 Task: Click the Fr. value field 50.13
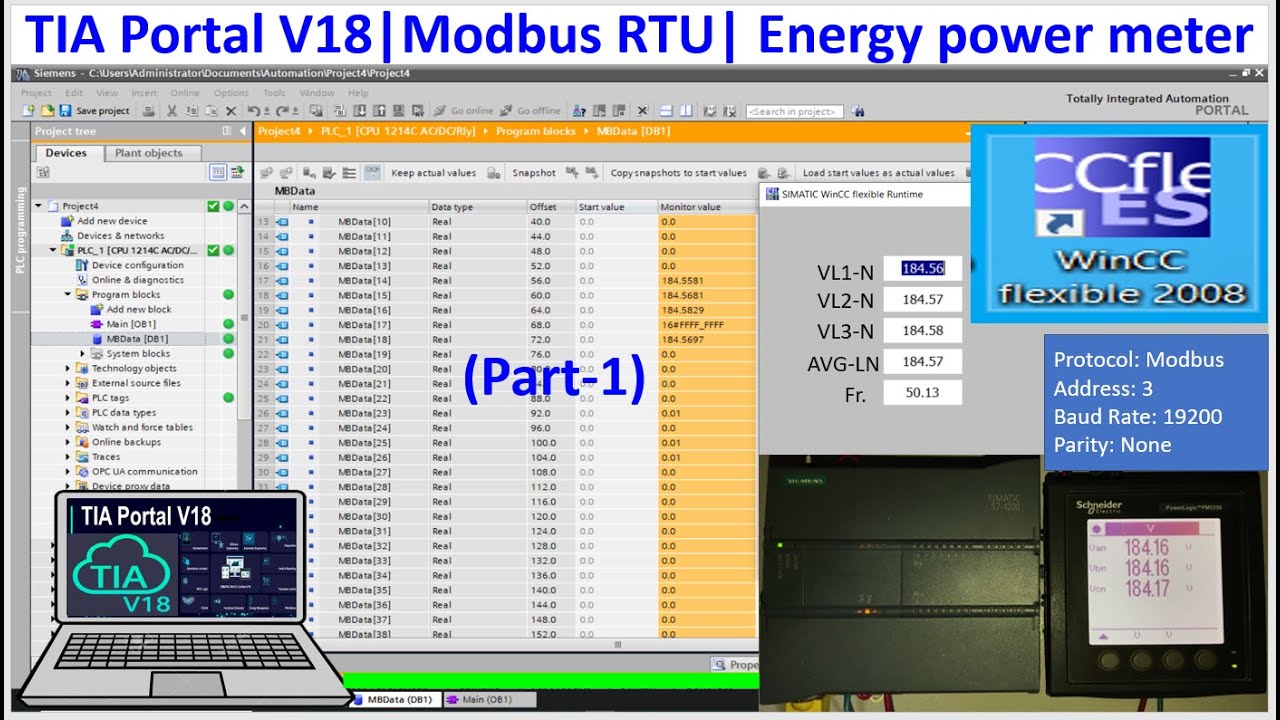click(x=922, y=392)
